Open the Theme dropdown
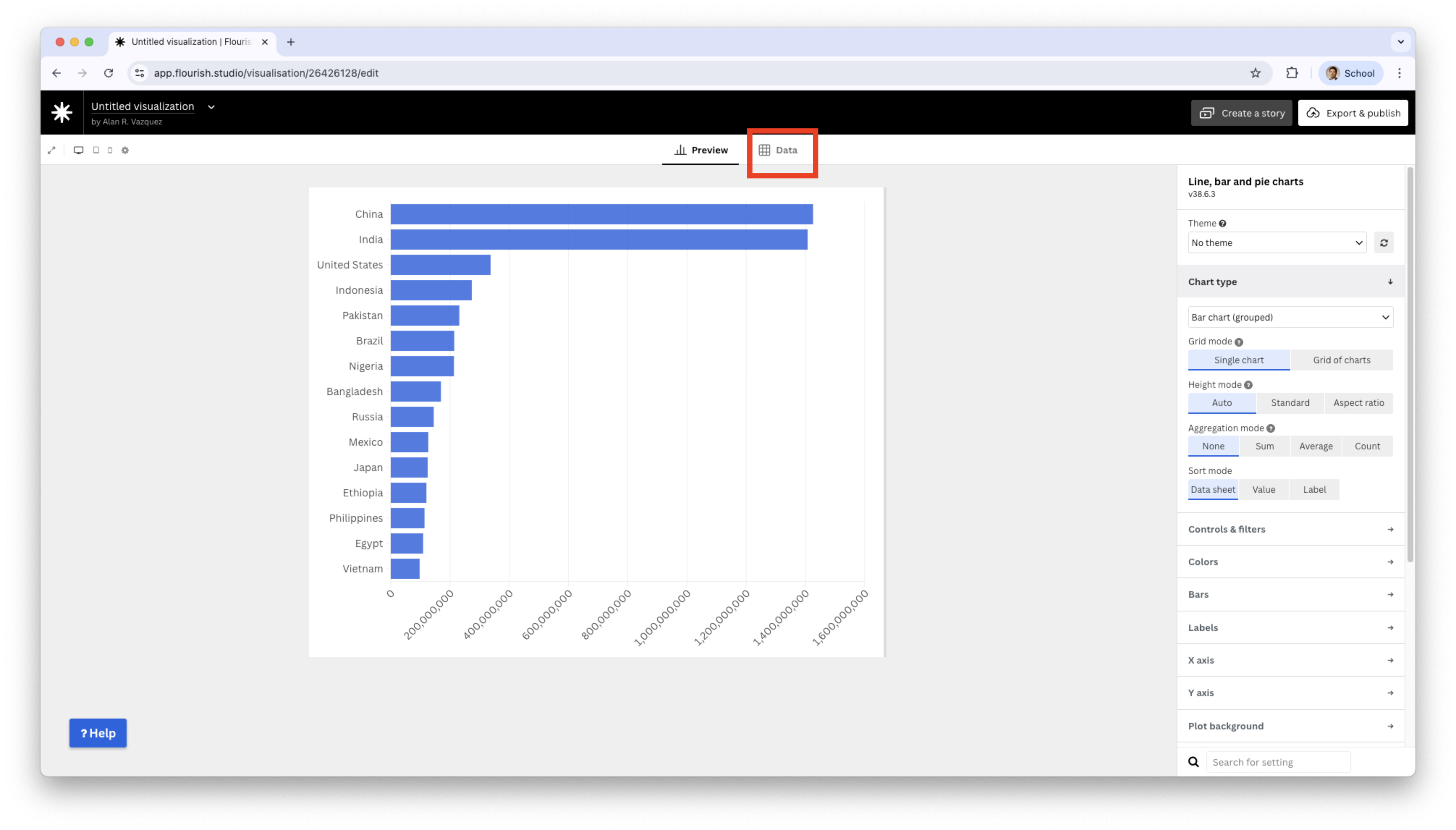Image resolution: width=1456 pixels, height=830 pixels. pos(1277,243)
